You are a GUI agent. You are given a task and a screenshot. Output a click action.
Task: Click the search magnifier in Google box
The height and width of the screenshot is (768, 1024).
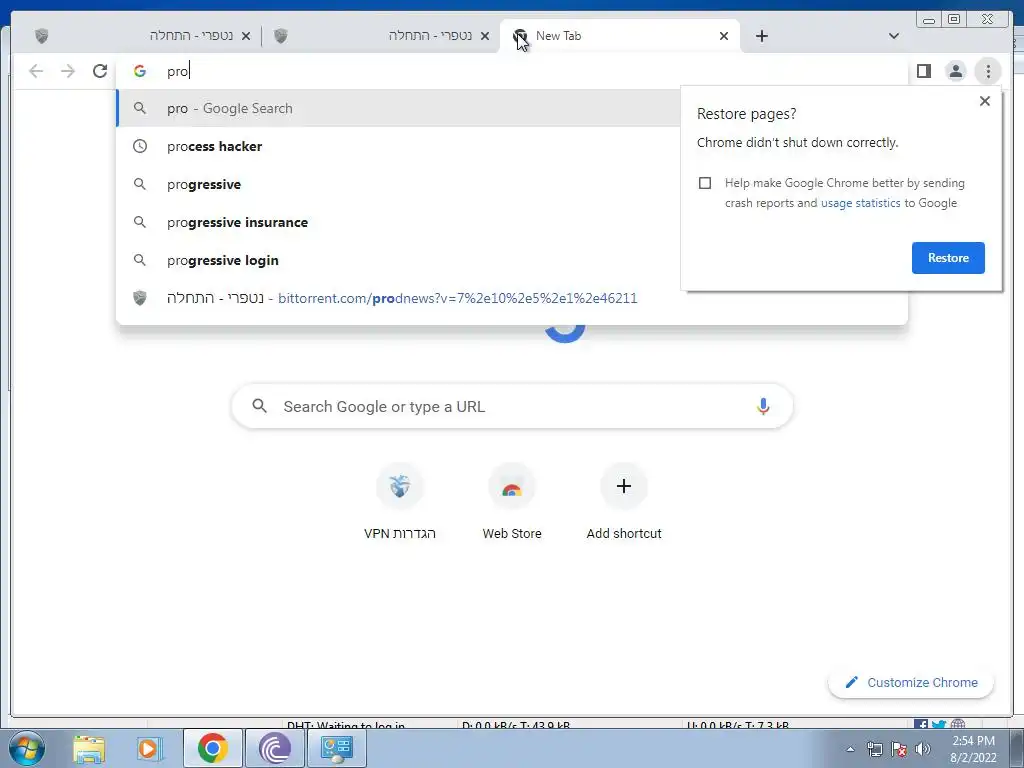[x=259, y=406]
